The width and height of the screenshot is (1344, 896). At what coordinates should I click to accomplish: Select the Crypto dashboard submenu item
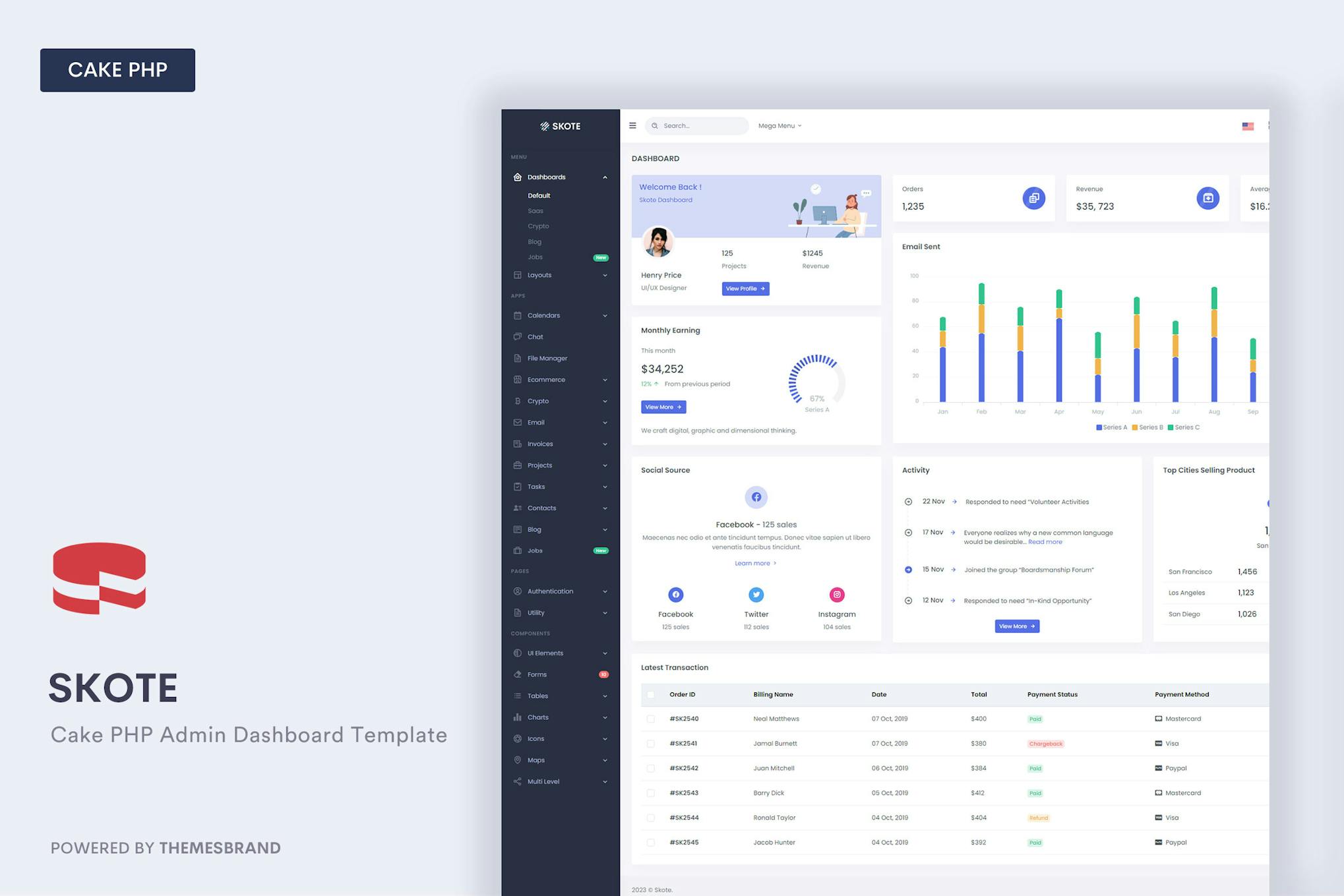[538, 226]
